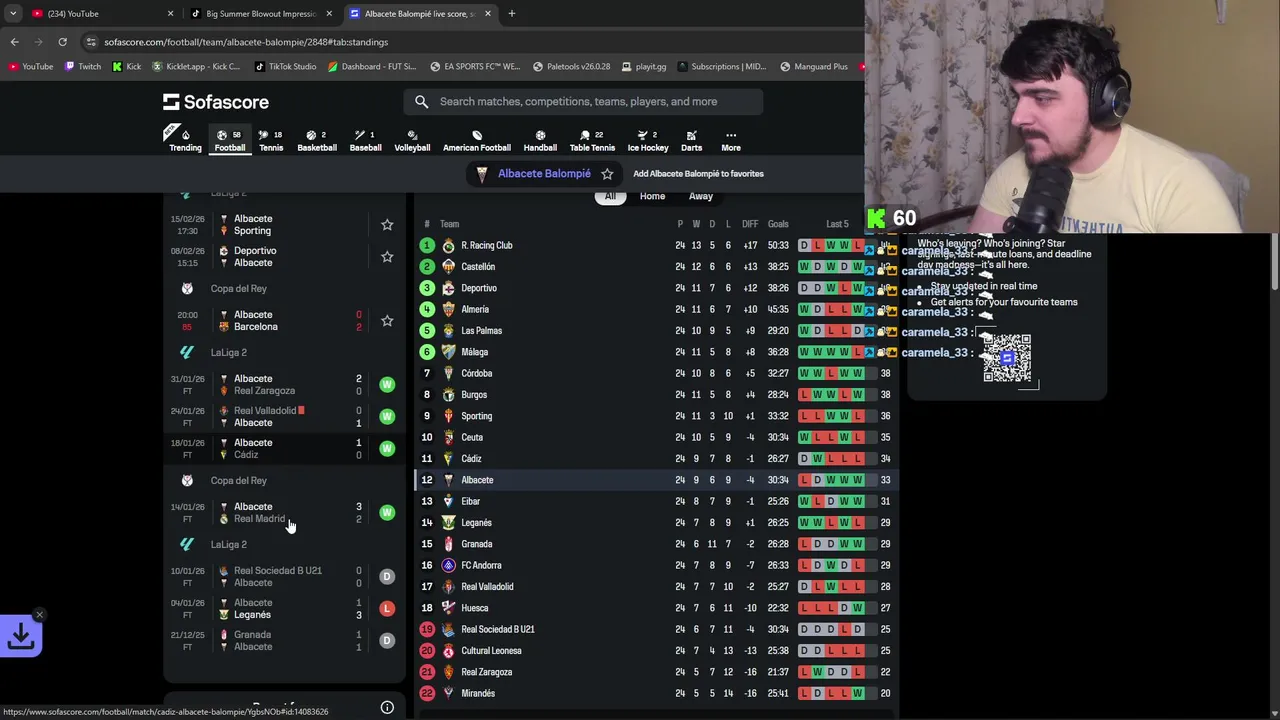1280x720 pixels.
Task: Select the Ice Hockey sport icon
Action: 648,140
